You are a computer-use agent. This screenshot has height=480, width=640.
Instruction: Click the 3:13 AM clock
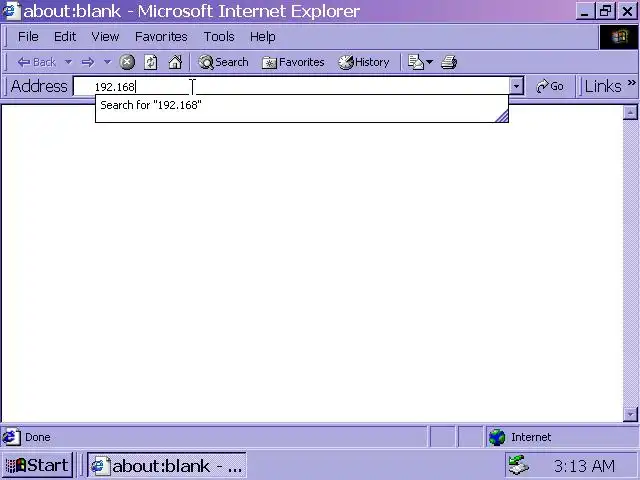coord(584,466)
